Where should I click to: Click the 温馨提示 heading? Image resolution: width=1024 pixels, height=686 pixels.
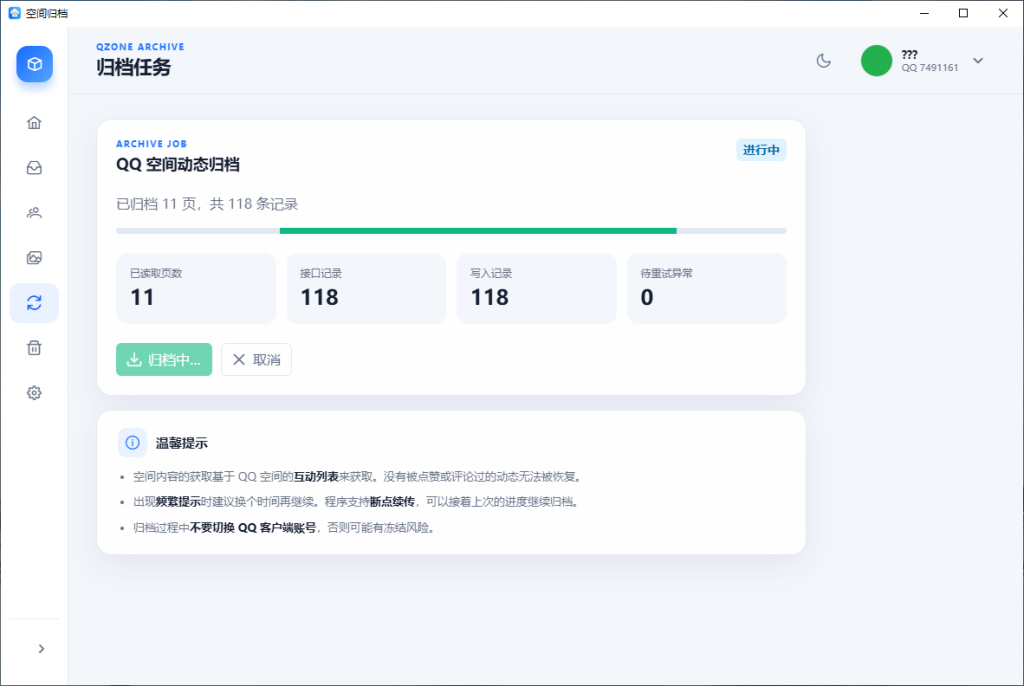pyautogui.click(x=182, y=443)
